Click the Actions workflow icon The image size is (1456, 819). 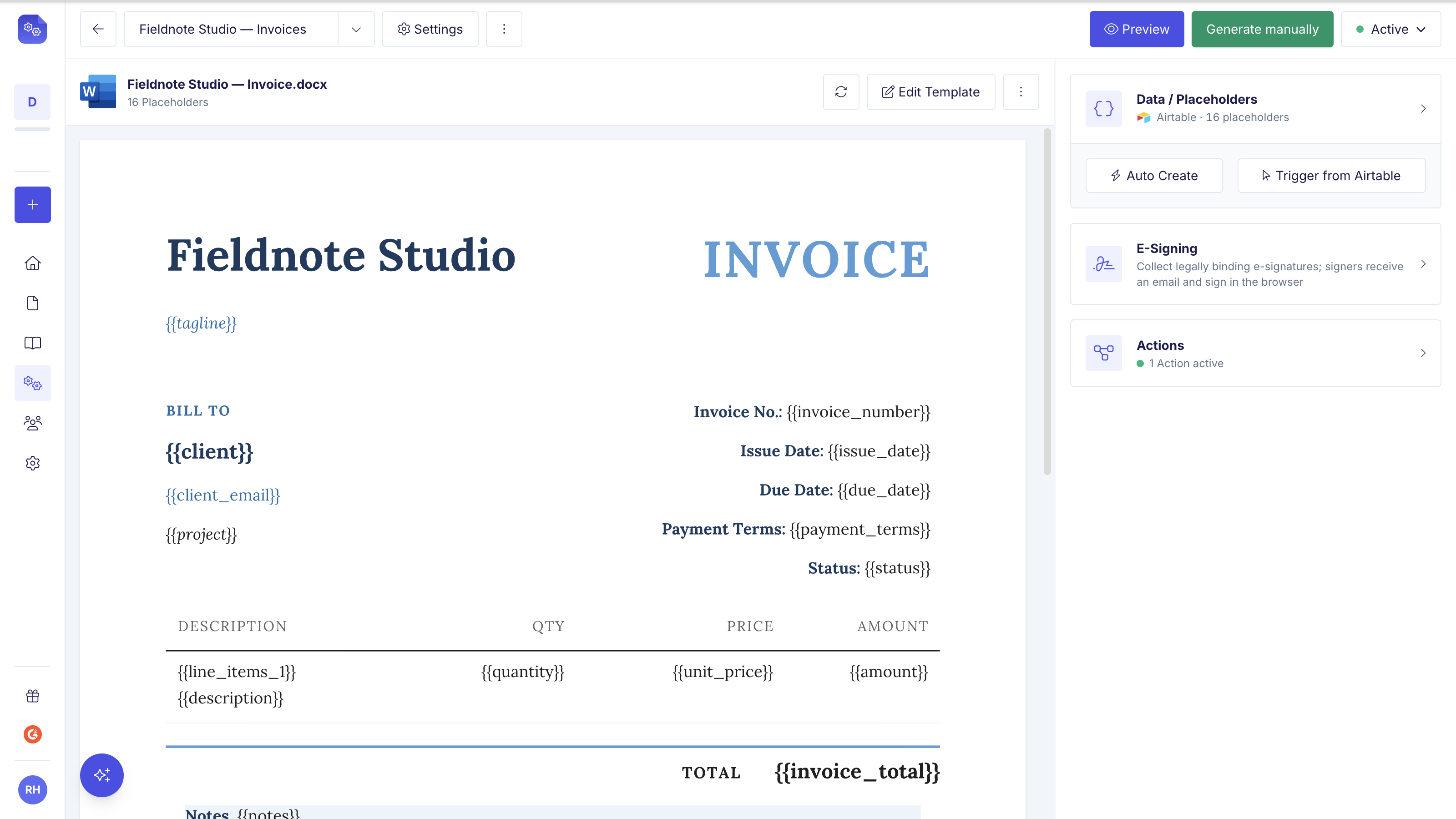click(x=1103, y=353)
